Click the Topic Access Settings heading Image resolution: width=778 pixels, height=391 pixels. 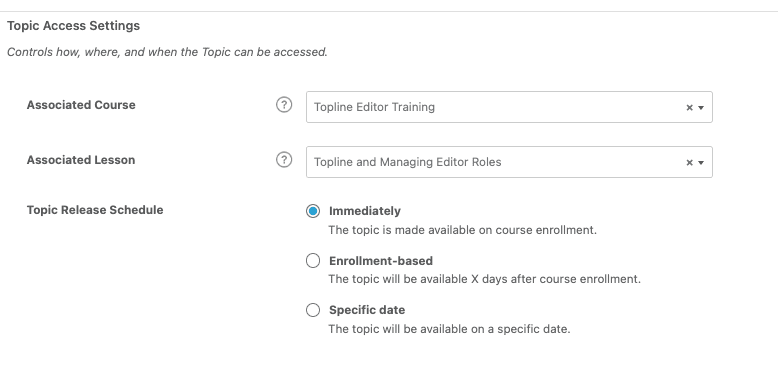point(73,26)
